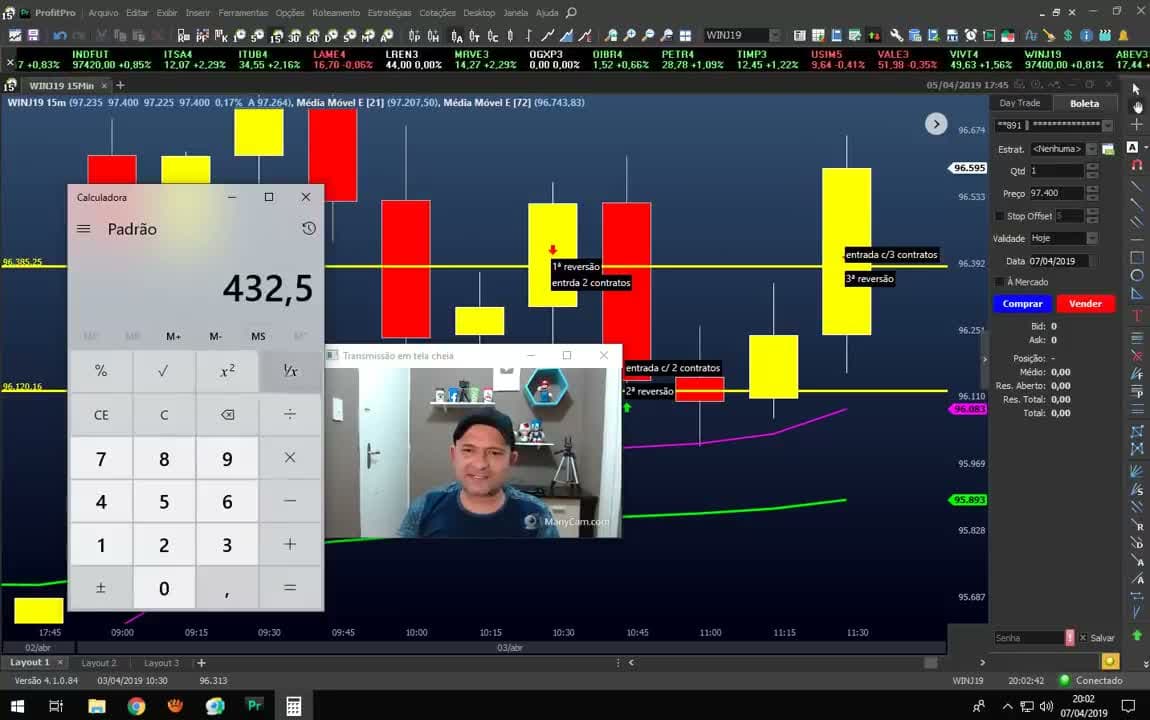Viewport: 1150px width, 720px height.
Task: Click calculator square root button
Action: pos(164,371)
